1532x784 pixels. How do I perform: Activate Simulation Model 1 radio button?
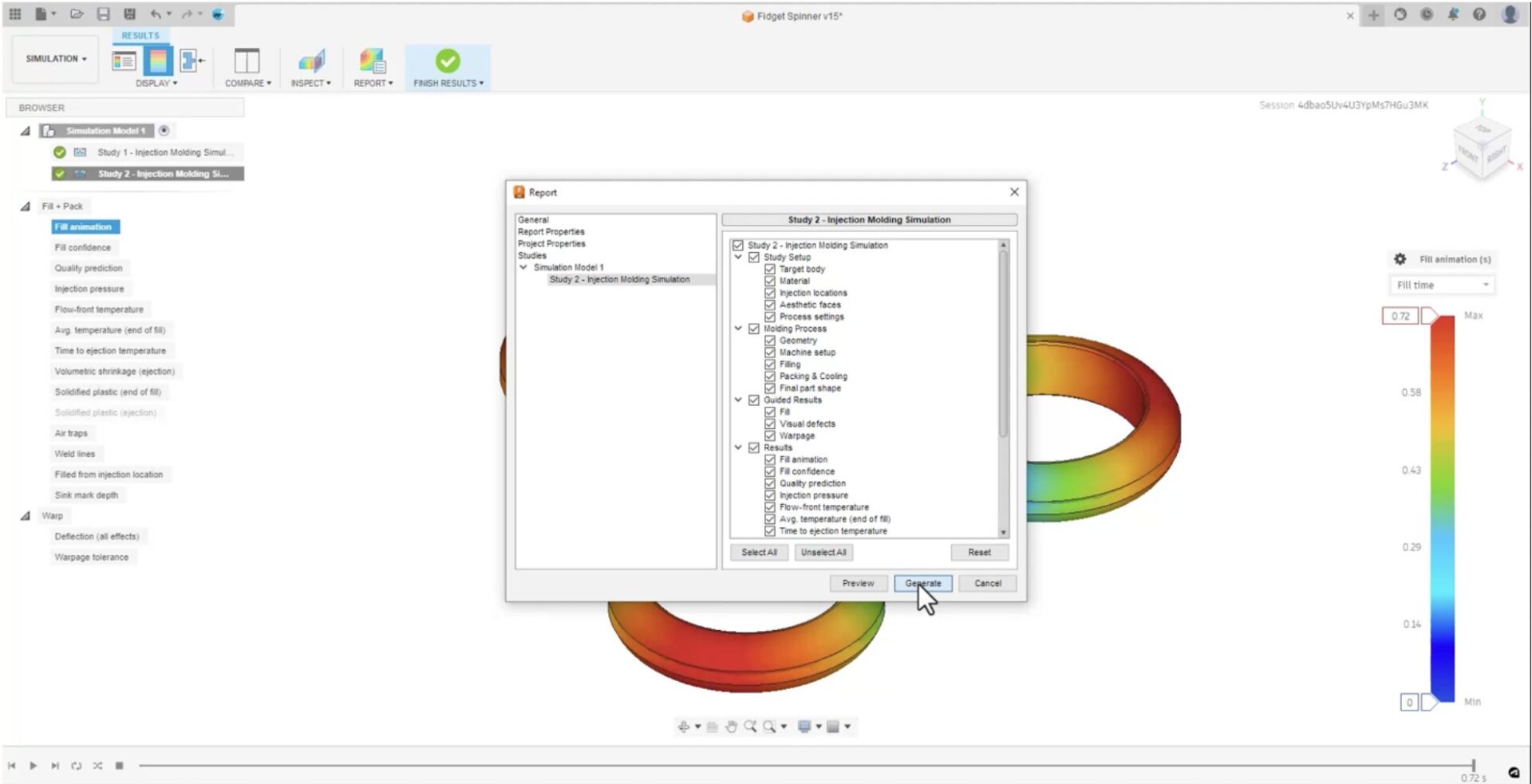point(164,130)
